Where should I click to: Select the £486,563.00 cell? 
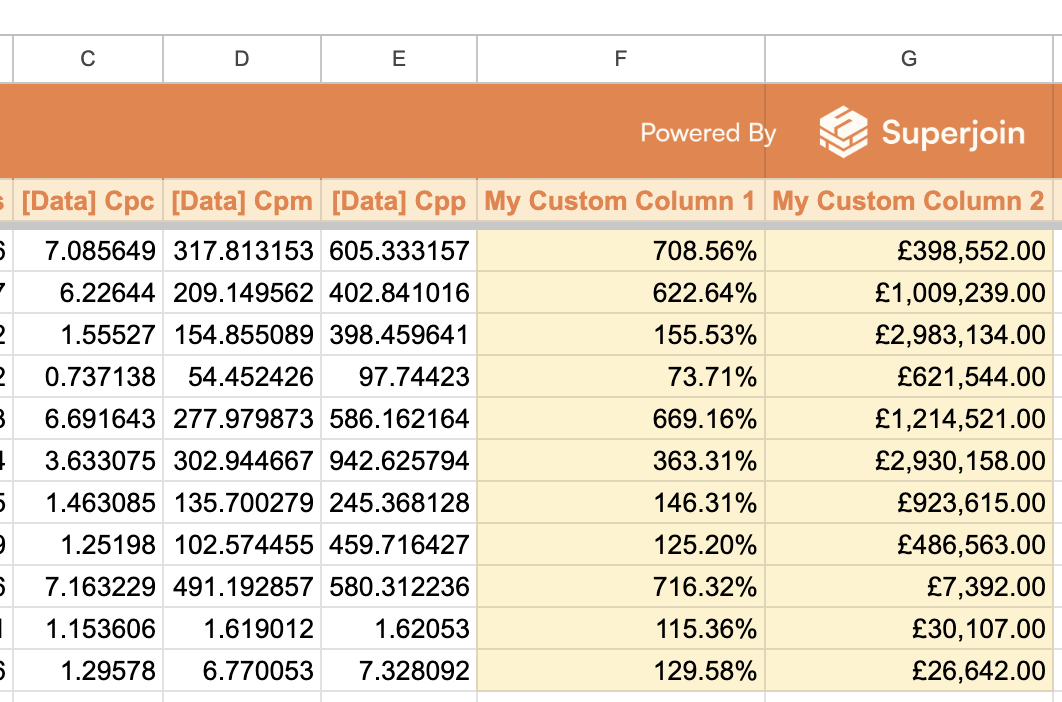tap(909, 545)
